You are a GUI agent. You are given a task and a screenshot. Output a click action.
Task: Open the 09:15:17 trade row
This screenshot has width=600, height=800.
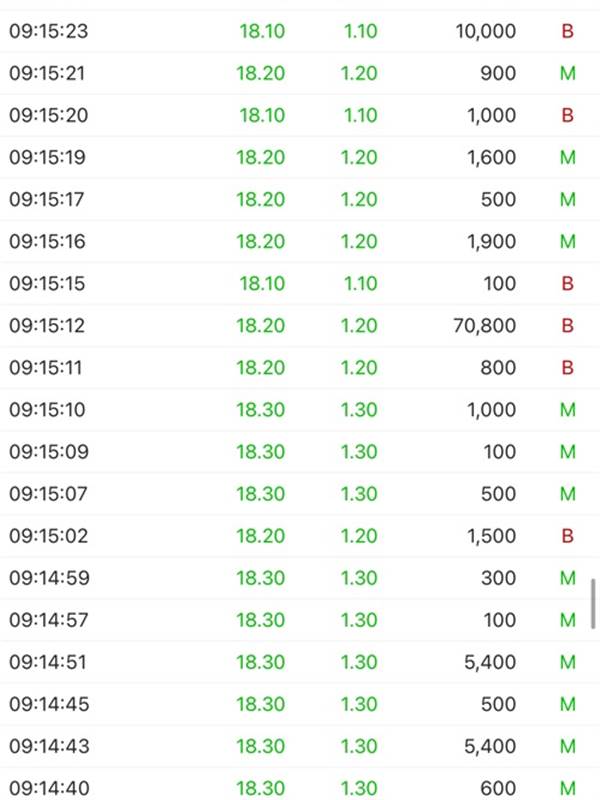coord(300,199)
